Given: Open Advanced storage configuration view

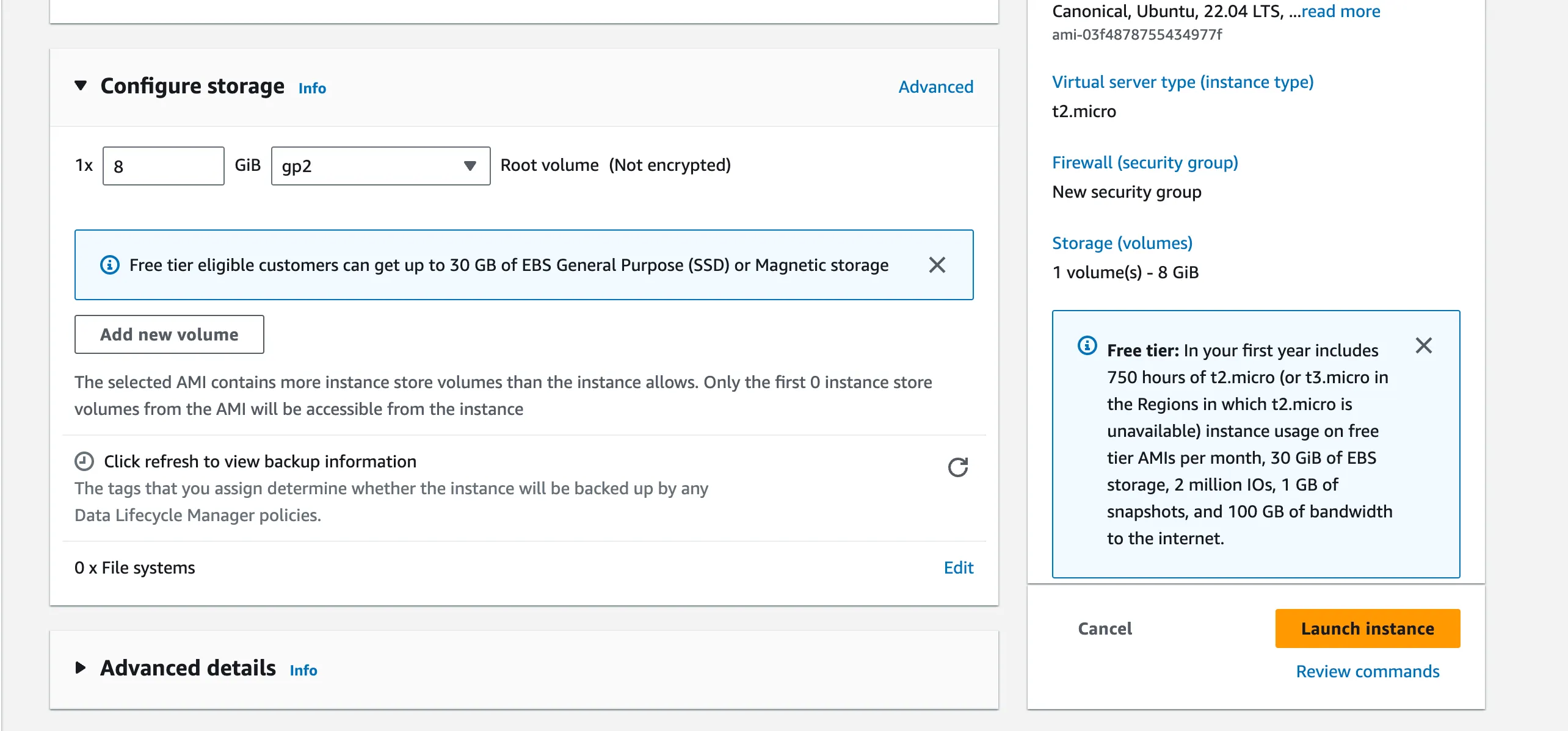Looking at the screenshot, I should point(935,87).
